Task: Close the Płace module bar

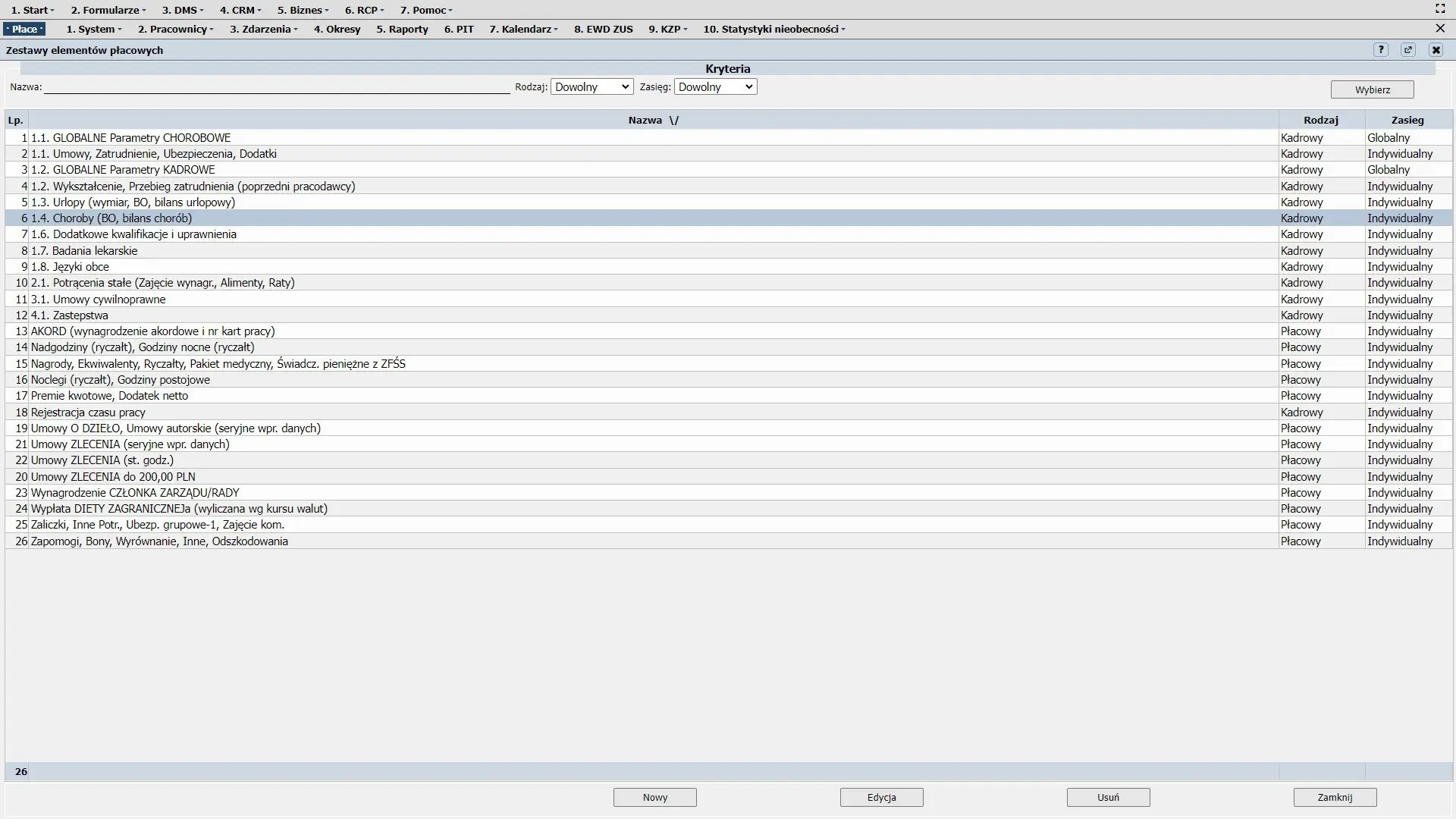Action: click(1440, 29)
